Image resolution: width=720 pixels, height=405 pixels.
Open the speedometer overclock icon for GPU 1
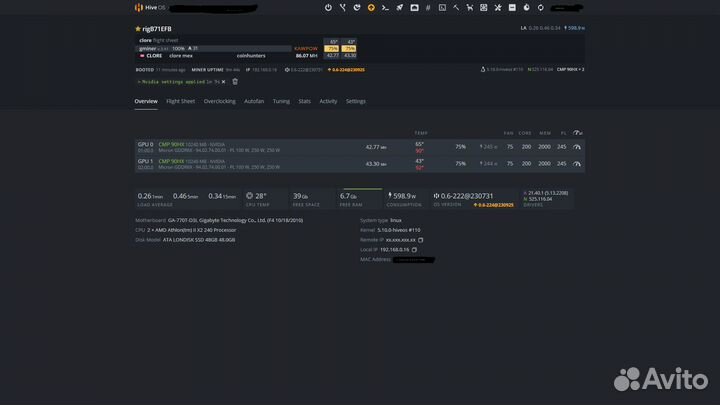(x=577, y=163)
